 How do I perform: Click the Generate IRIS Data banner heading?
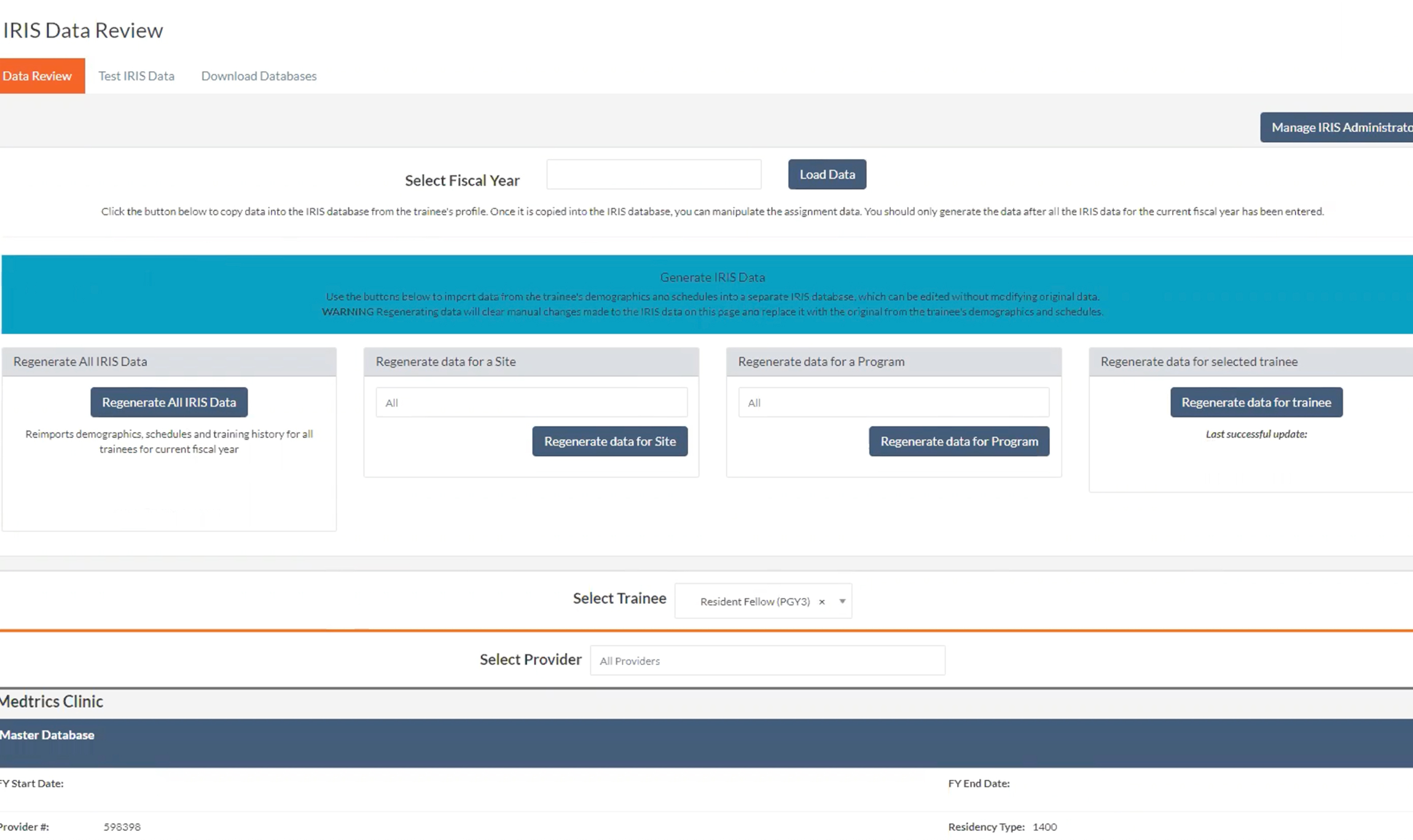[712, 278]
